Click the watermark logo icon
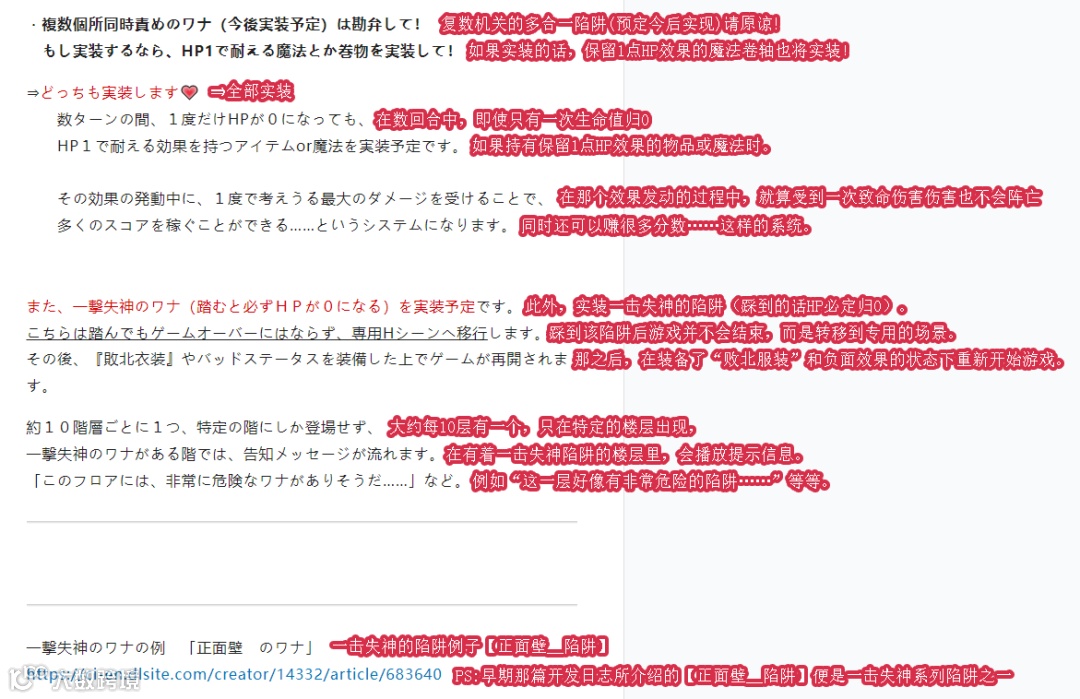The image size is (1080, 699). point(23,680)
